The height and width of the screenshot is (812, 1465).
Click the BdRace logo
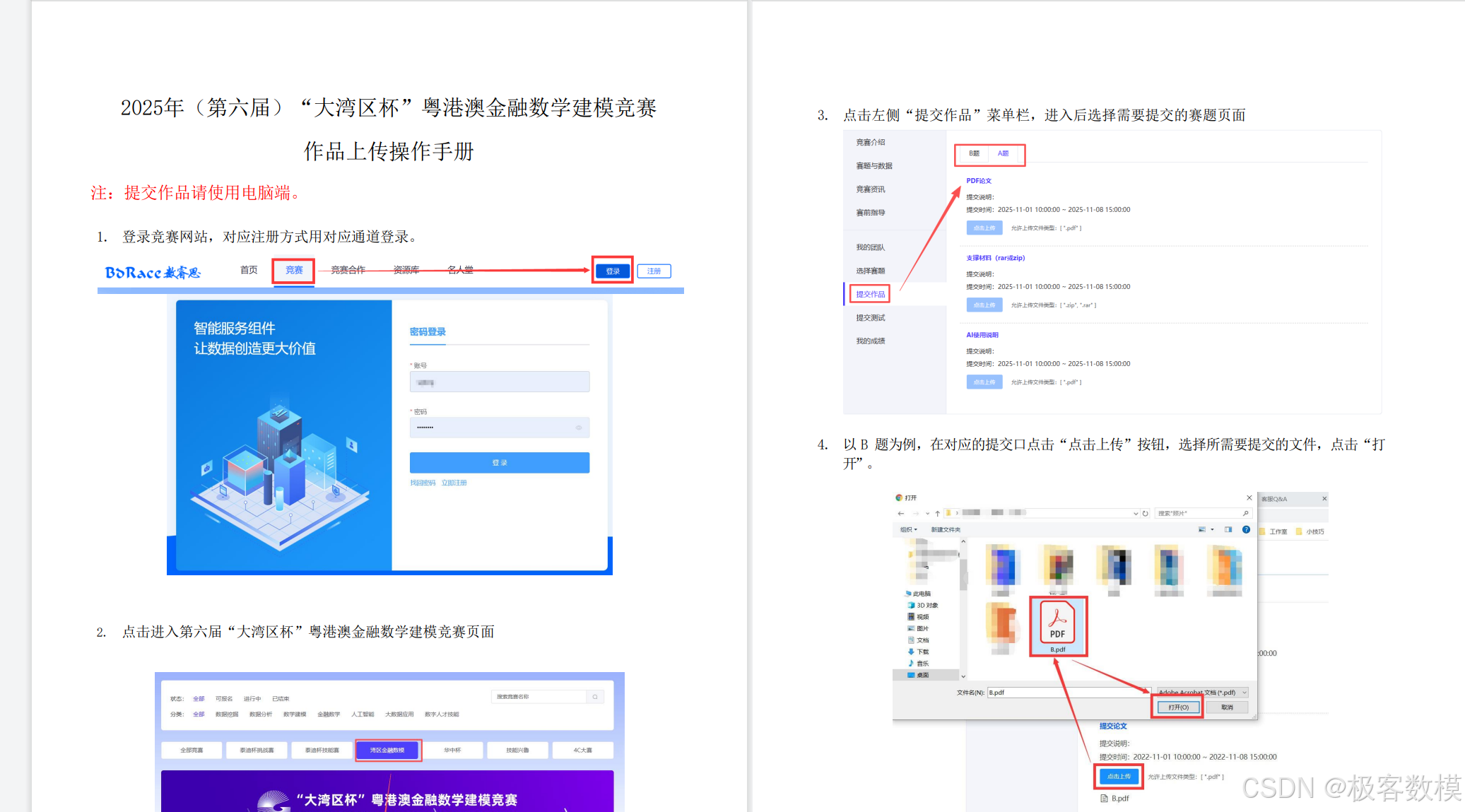[x=153, y=272]
